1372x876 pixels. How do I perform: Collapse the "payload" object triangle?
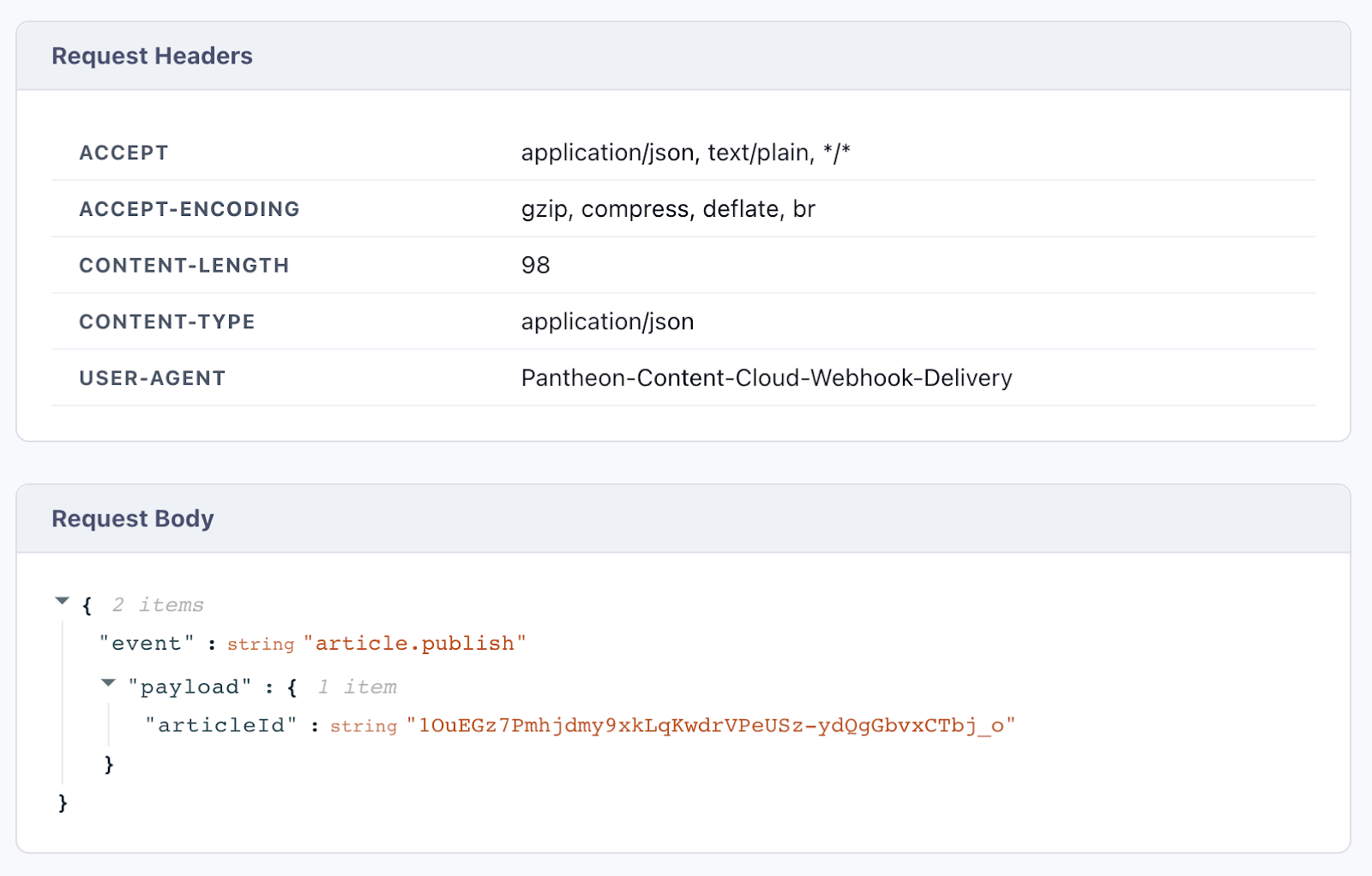point(108,683)
